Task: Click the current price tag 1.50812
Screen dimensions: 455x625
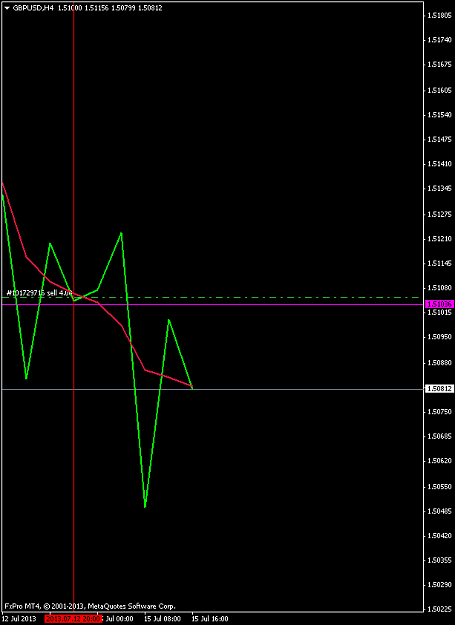Action: point(440,389)
